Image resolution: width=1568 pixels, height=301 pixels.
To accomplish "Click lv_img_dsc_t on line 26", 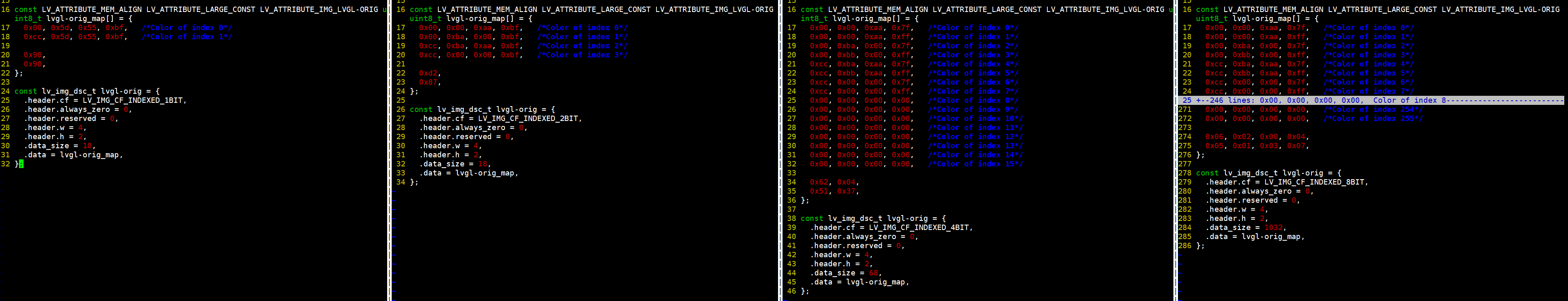I will 464,109.
